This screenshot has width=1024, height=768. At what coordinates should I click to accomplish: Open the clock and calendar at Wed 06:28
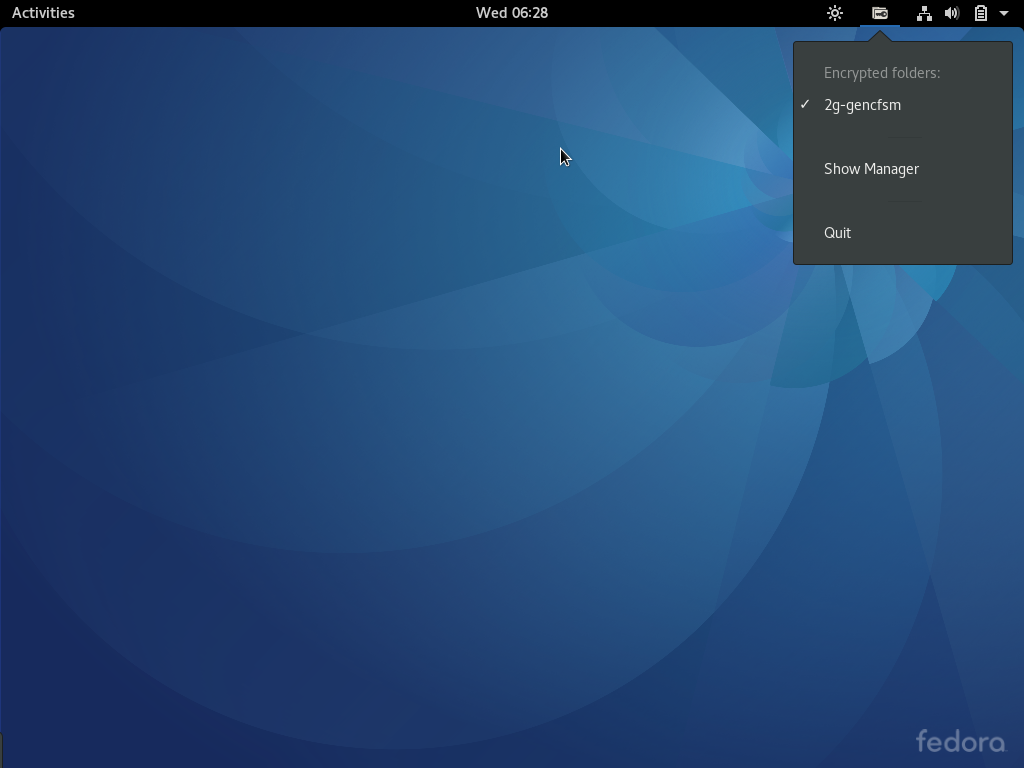pyautogui.click(x=511, y=13)
